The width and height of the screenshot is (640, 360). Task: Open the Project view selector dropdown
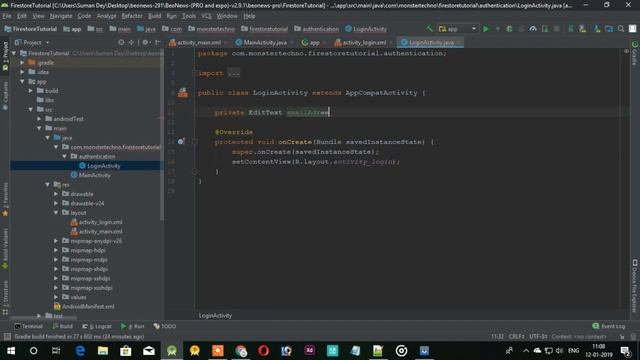point(32,42)
